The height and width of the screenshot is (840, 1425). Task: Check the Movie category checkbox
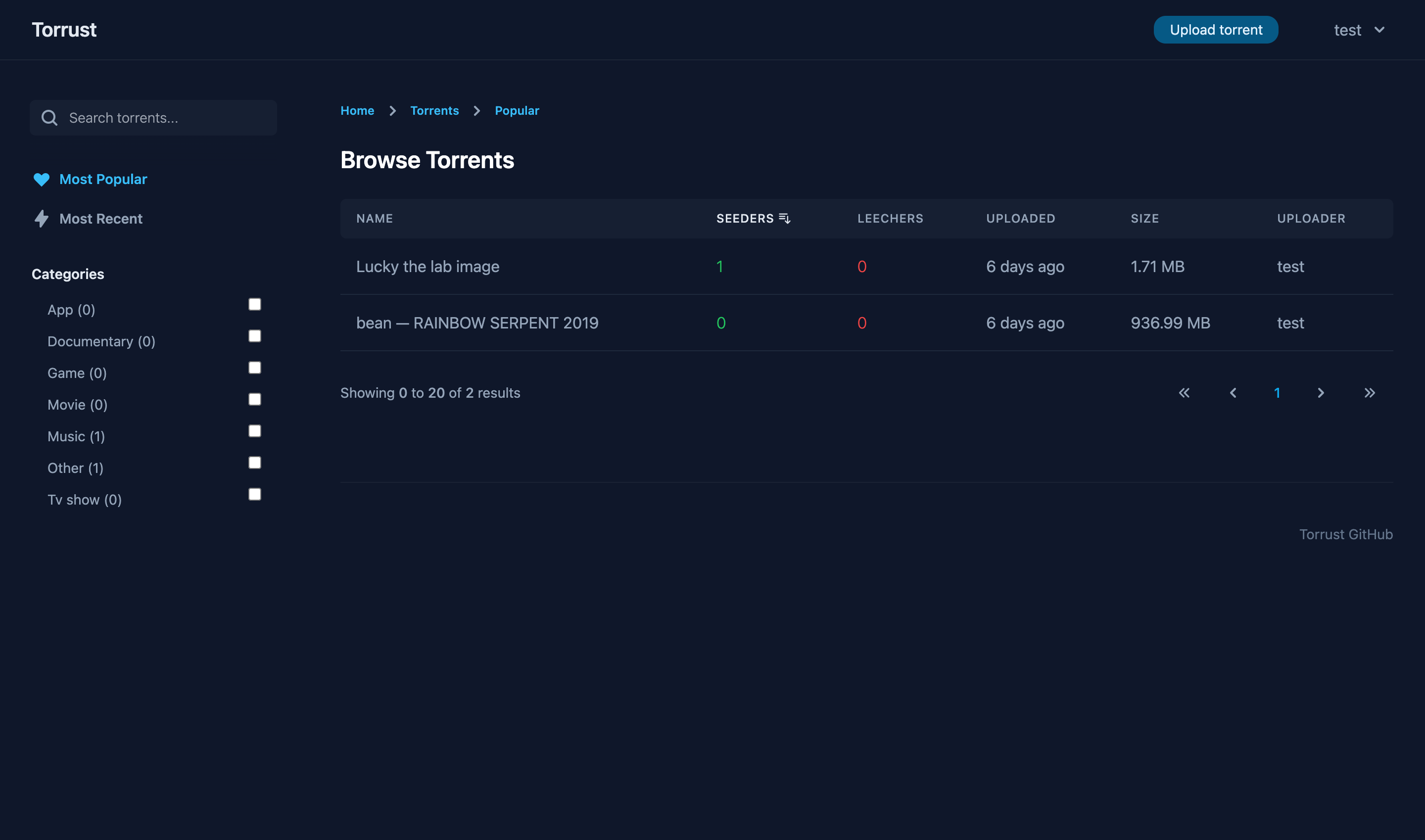coord(255,400)
